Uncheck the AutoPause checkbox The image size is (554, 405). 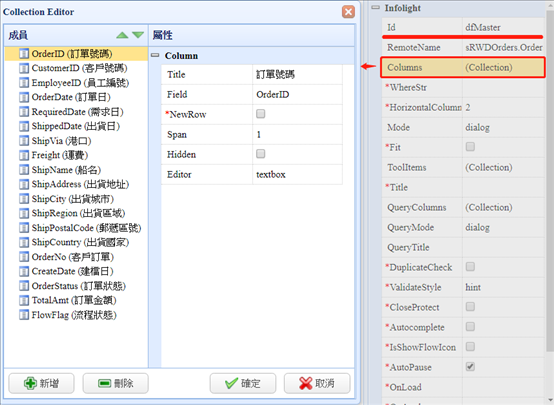point(470,366)
